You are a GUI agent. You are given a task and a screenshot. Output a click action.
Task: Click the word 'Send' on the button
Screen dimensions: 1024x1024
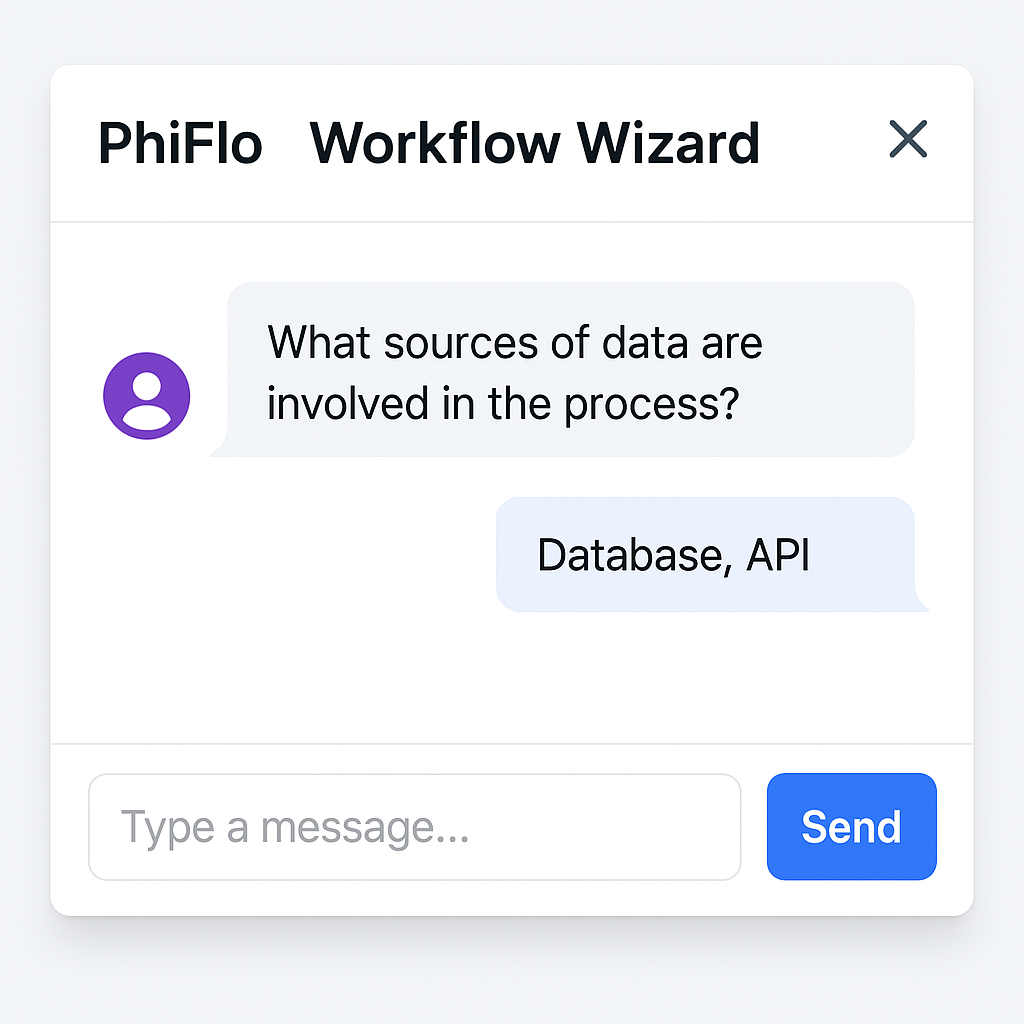click(851, 827)
